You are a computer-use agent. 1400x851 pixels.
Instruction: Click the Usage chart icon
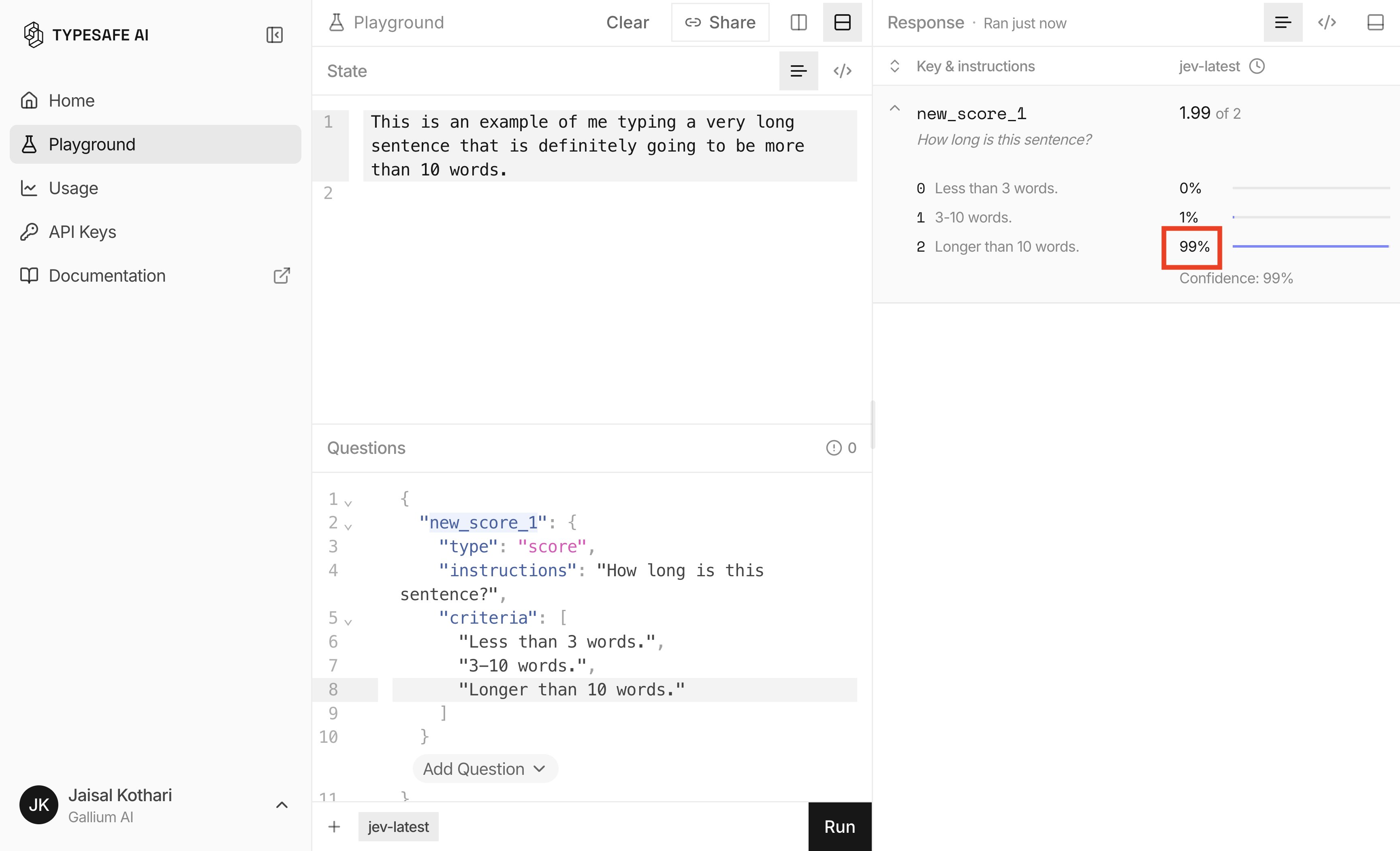[x=29, y=188]
